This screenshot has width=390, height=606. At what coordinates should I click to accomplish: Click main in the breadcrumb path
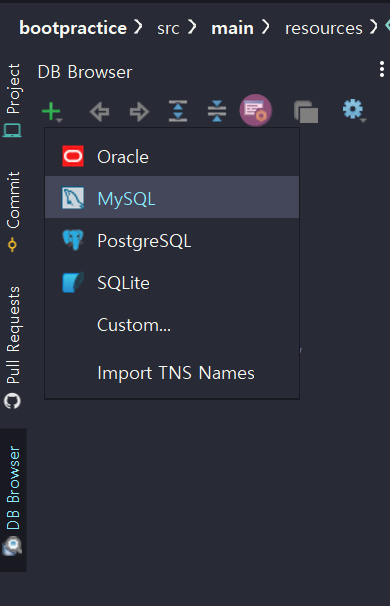click(x=232, y=28)
